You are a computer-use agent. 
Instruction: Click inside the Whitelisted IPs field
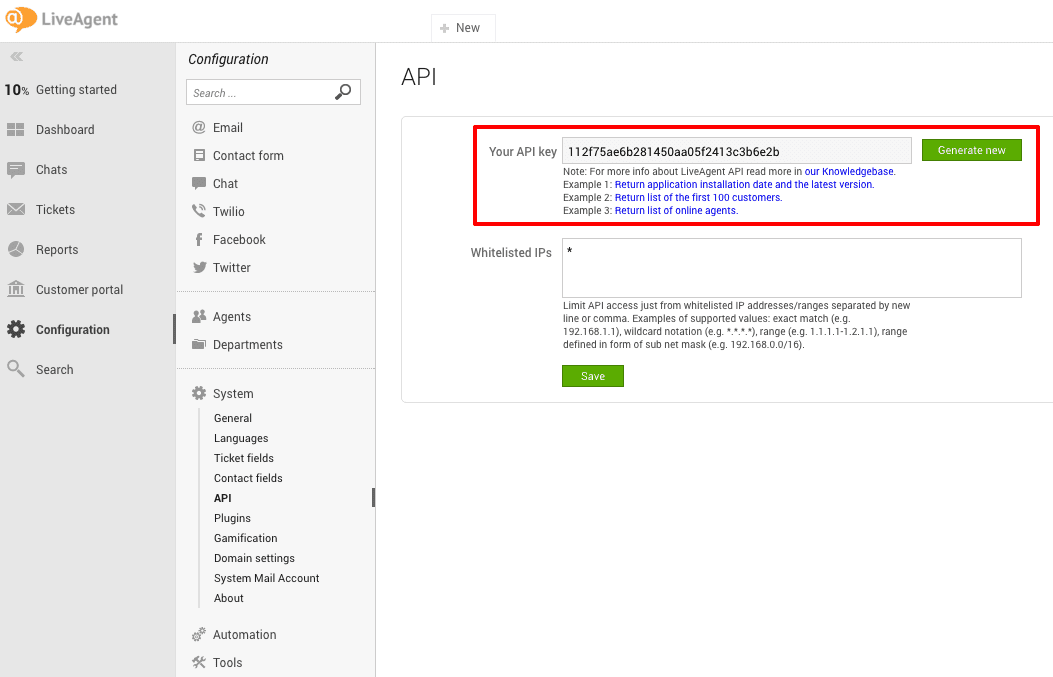(x=790, y=267)
